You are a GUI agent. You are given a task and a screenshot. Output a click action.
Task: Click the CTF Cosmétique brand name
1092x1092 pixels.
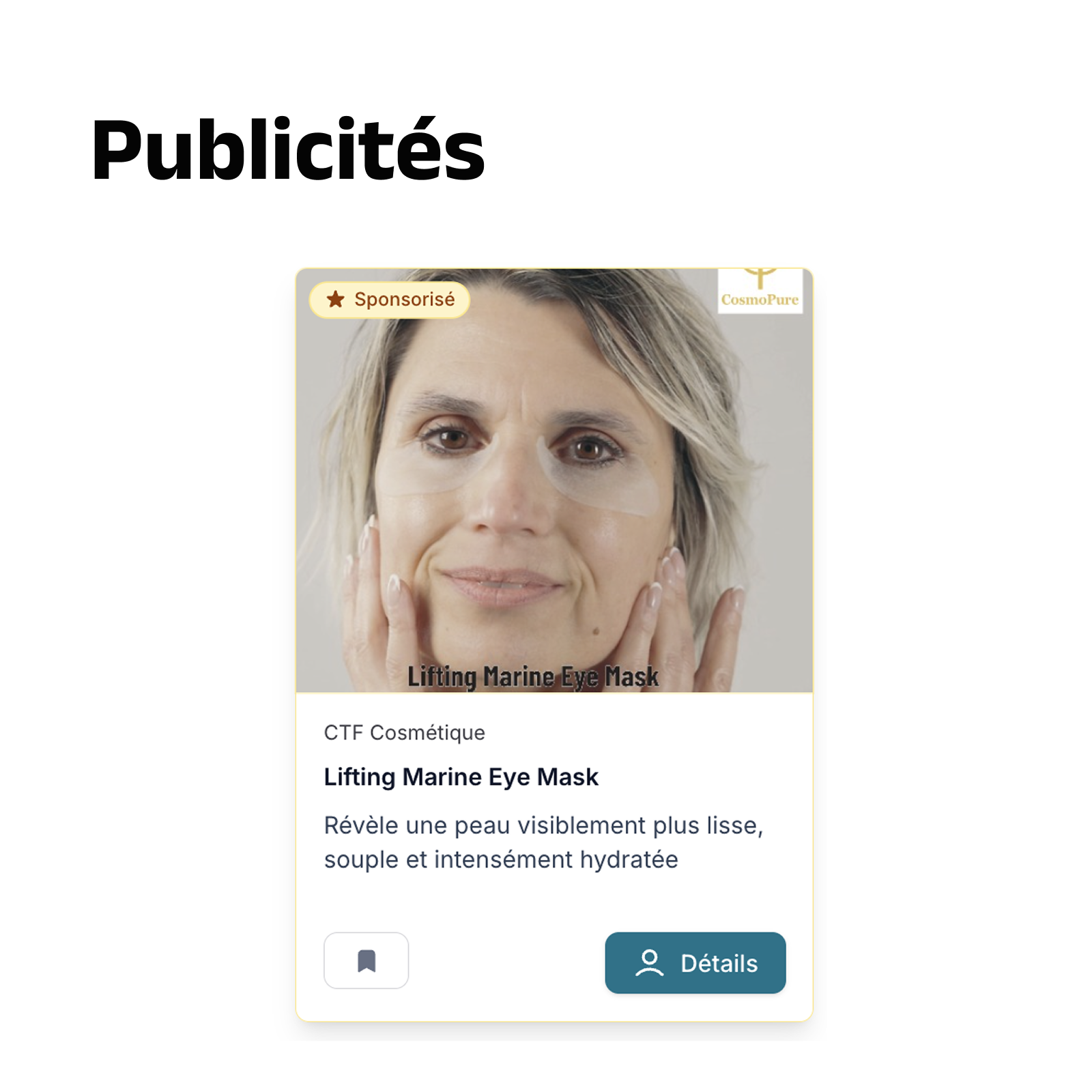[404, 732]
